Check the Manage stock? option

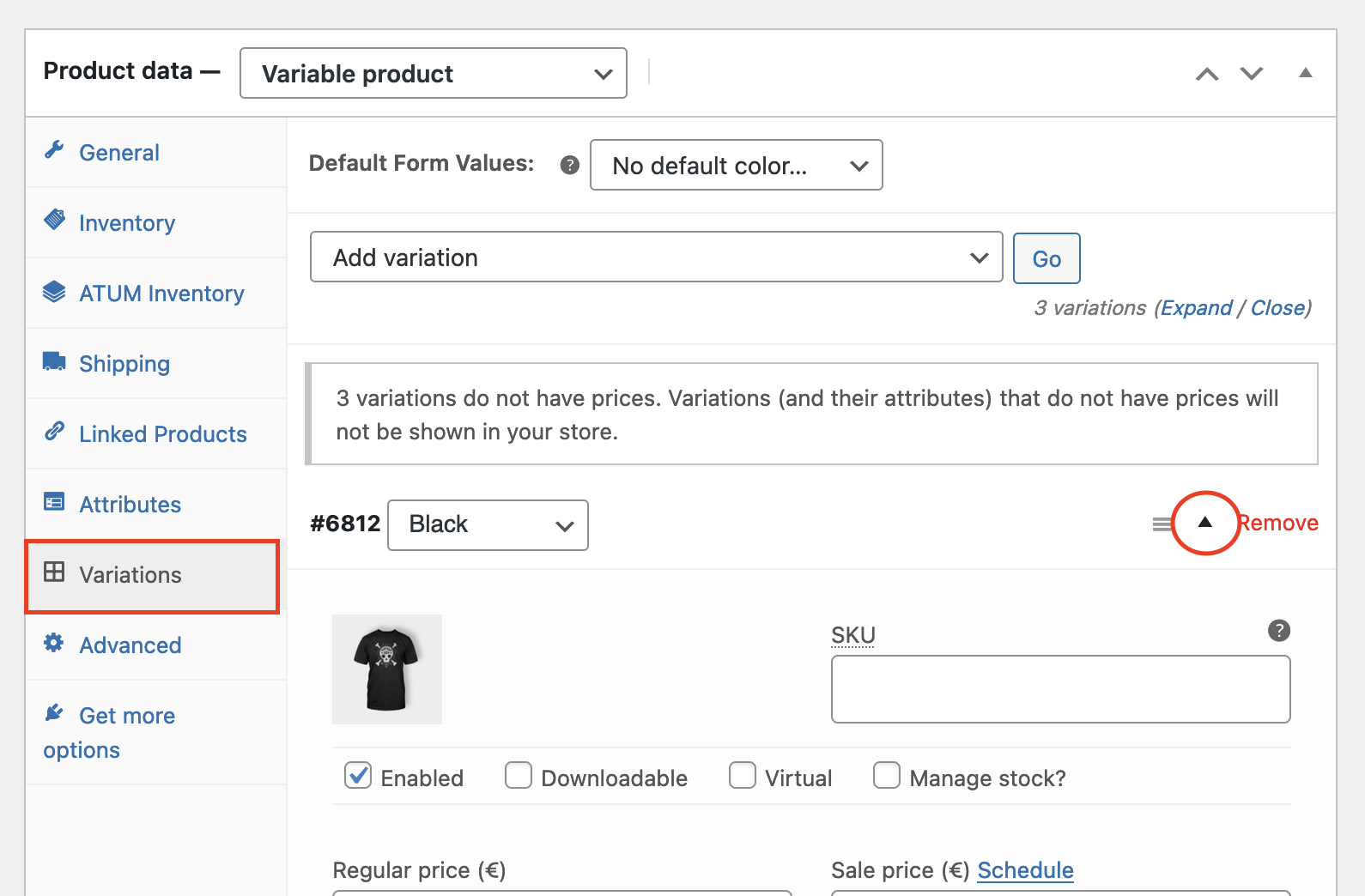click(x=886, y=776)
